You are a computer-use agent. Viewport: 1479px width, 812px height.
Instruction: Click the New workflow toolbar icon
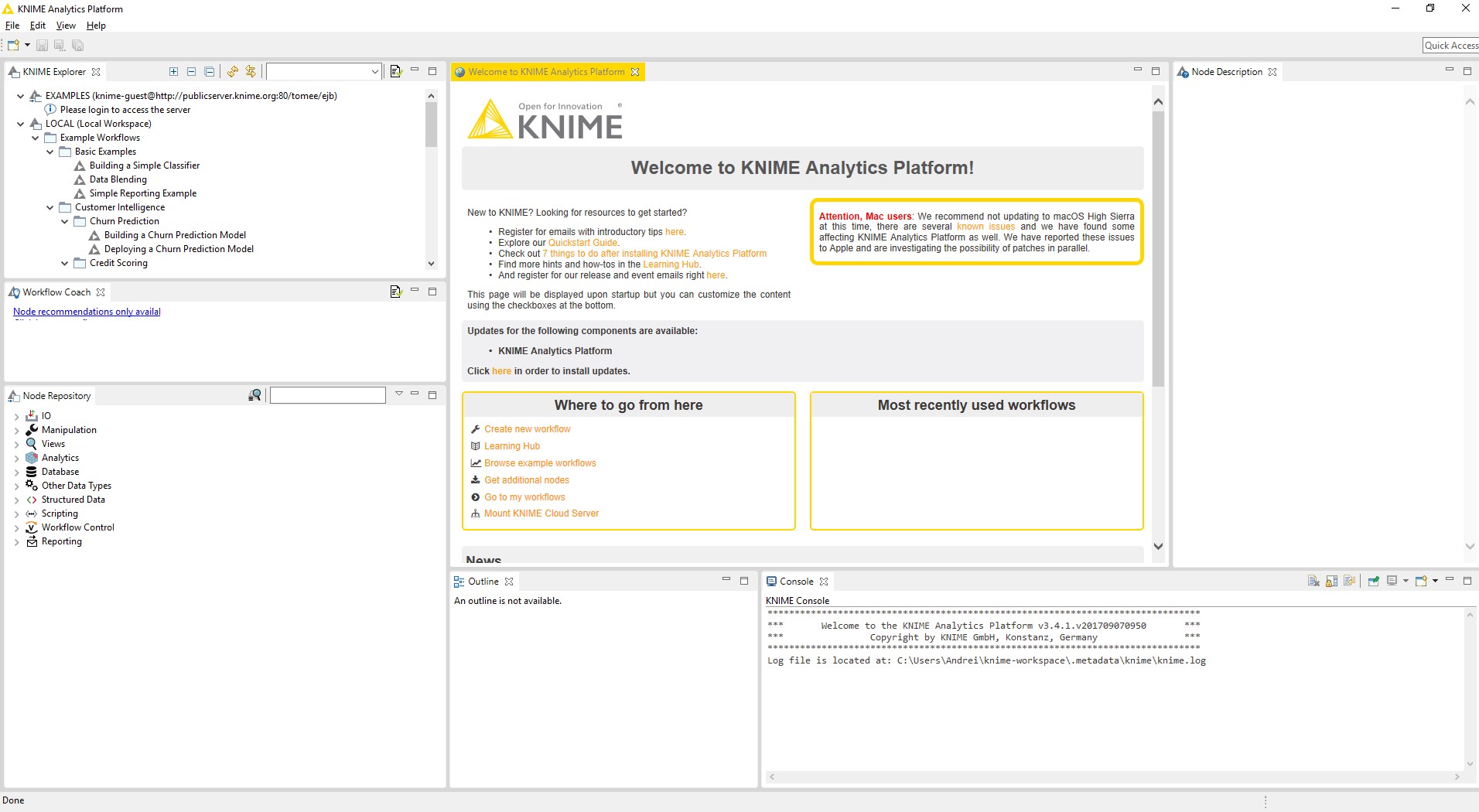pyautogui.click(x=13, y=46)
